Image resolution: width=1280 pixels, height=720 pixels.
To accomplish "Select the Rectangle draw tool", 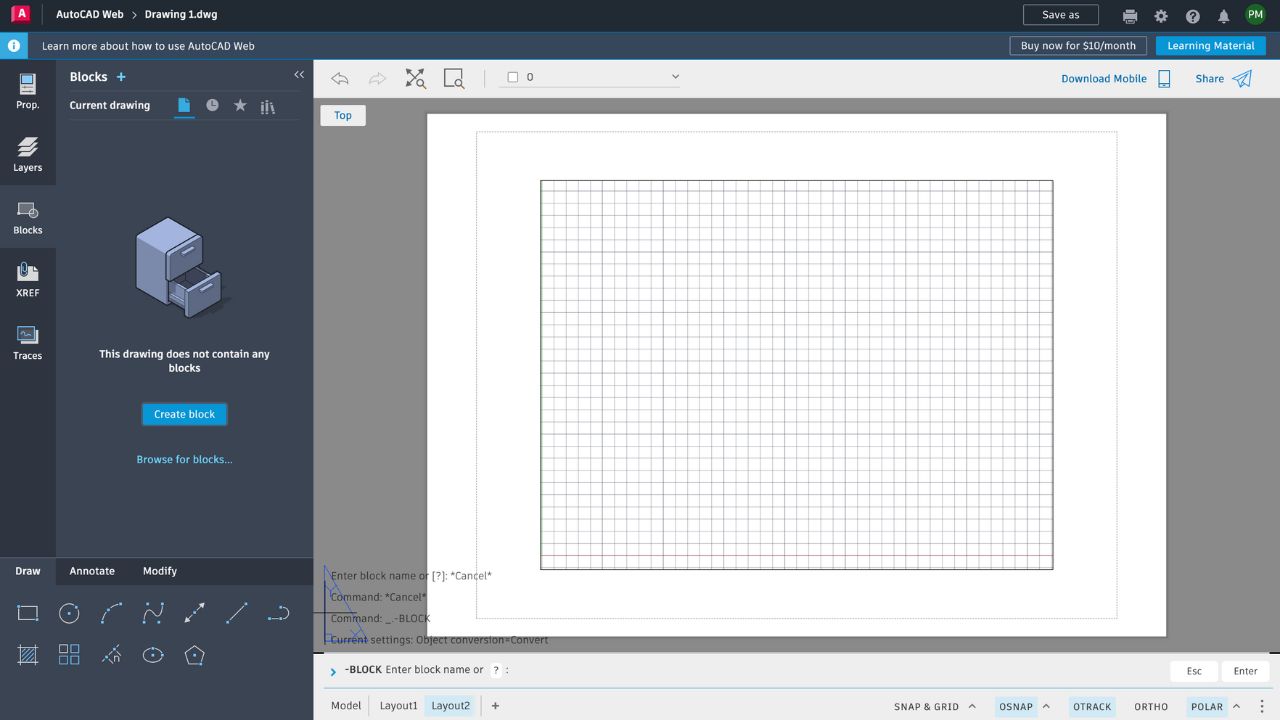I will pyautogui.click(x=28, y=613).
